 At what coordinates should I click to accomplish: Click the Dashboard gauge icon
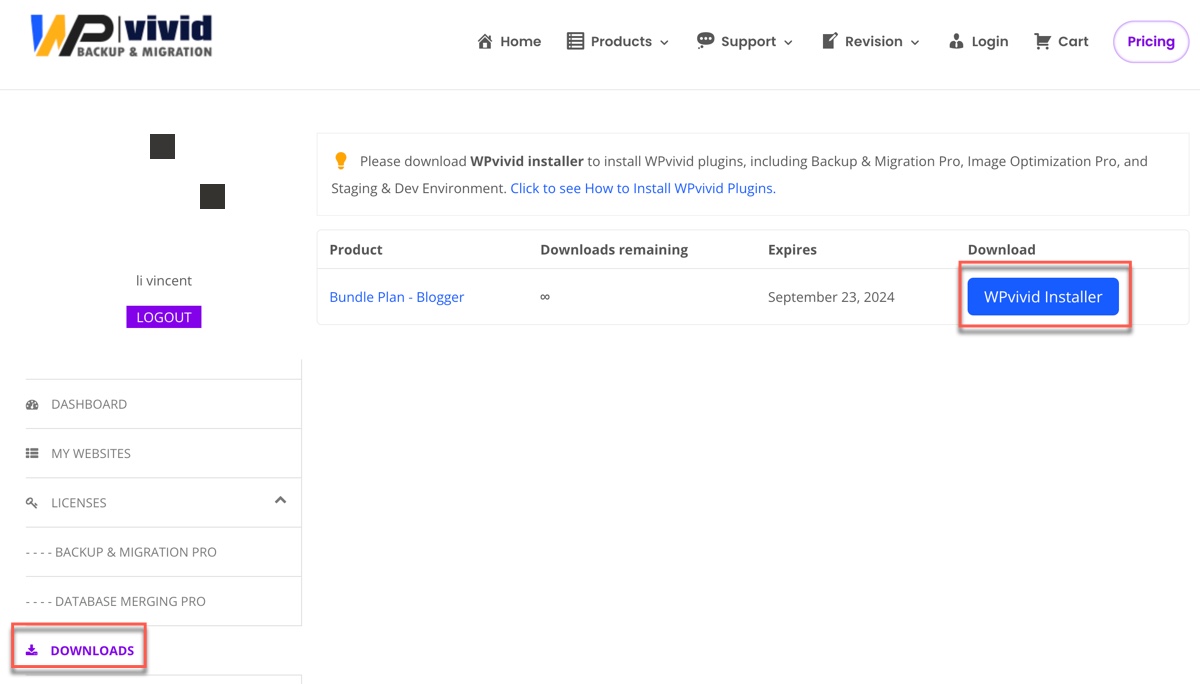(32, 404)
